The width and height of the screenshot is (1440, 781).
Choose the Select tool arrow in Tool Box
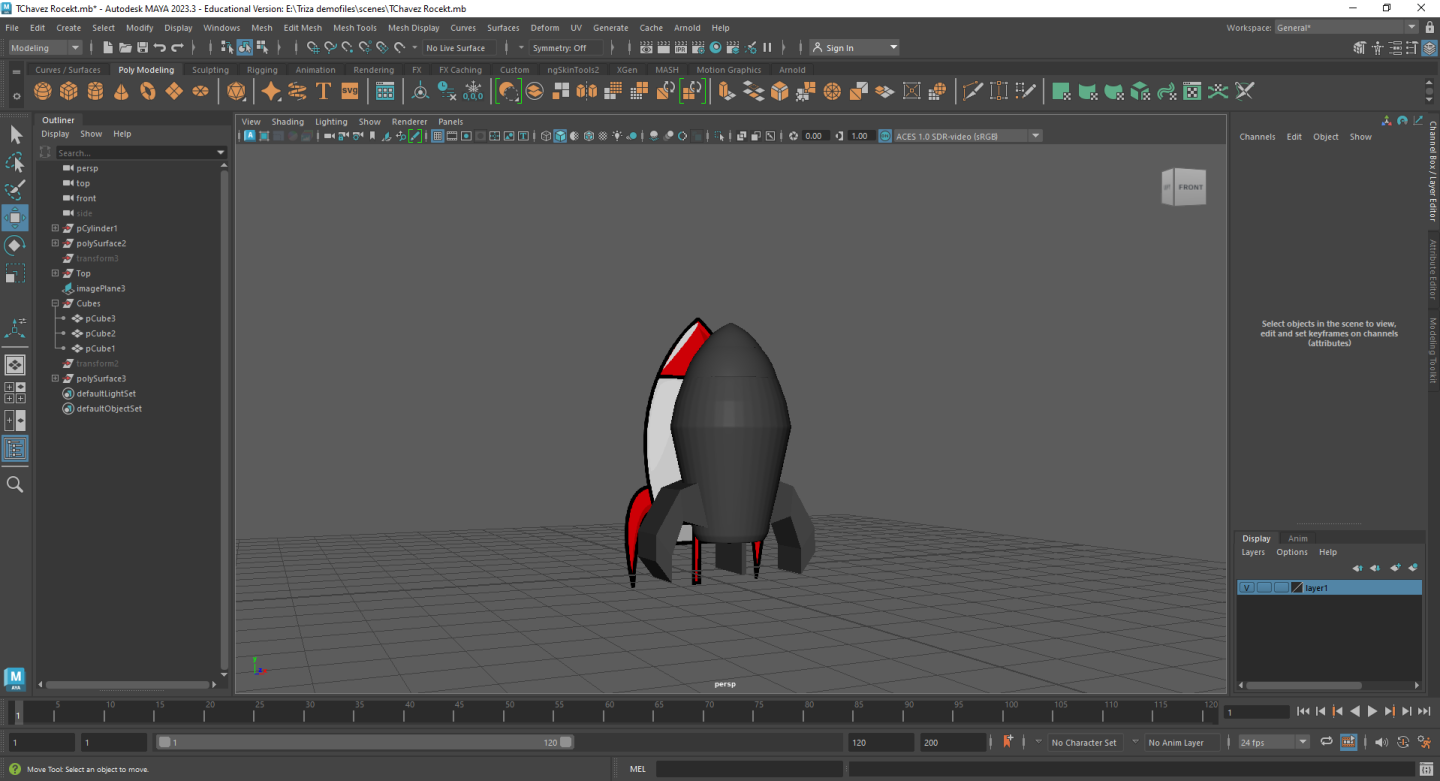pos(15,135)
